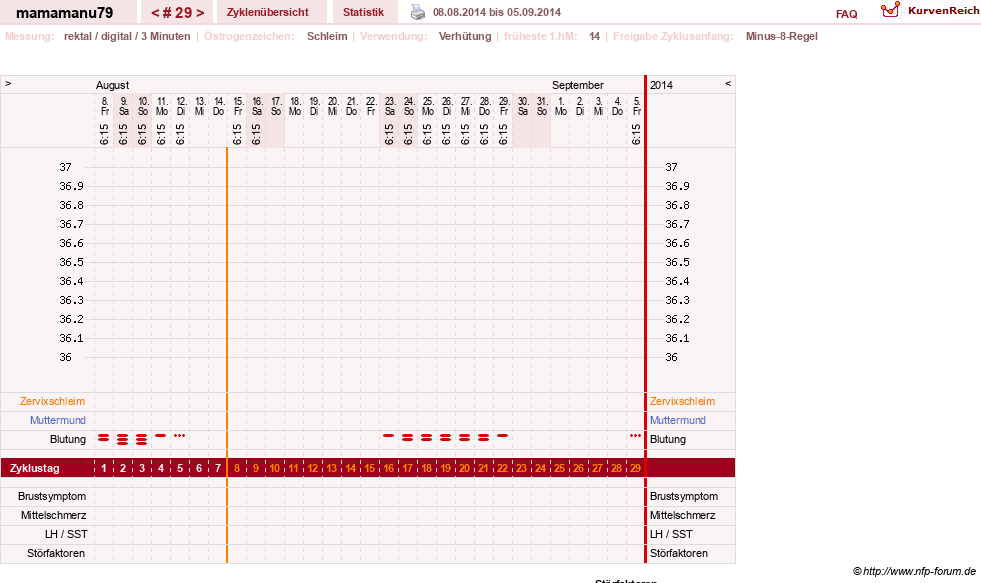Collapse chart with right '<' arrow
The height and width of the screenshot is (583, 981).
click(728, 83)
